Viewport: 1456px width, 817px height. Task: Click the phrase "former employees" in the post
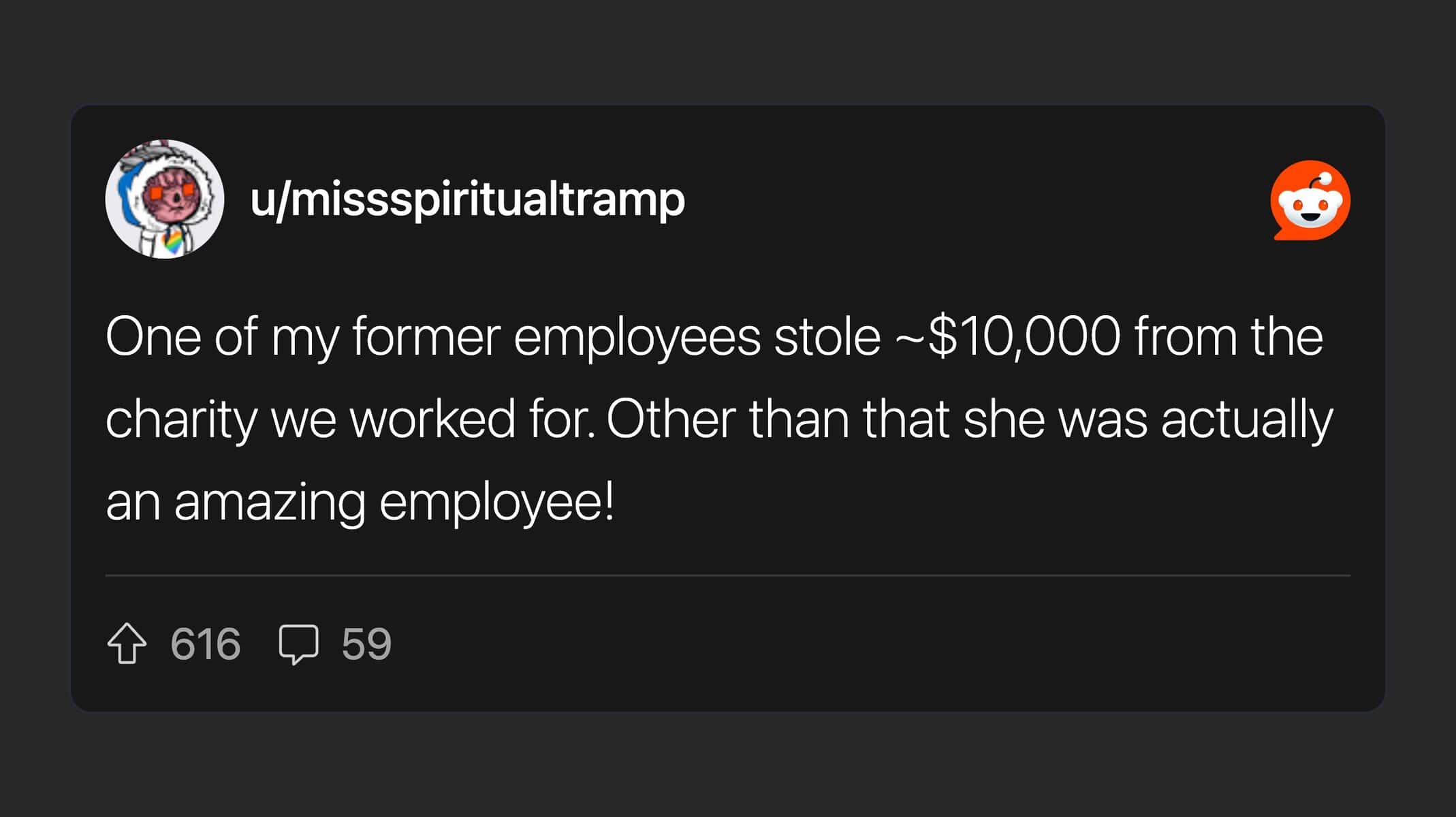pos(556,336)
